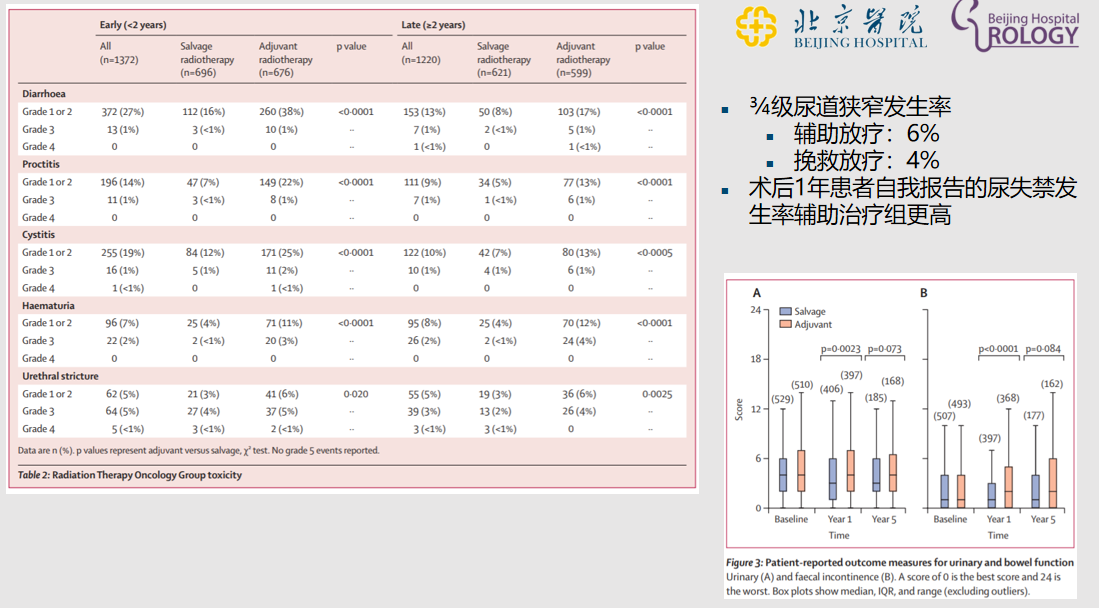Image resolution: width=1099 pixels, height=608 pixels.
Task: Click the "Score" y-axis label
Action: coord(739,410)
